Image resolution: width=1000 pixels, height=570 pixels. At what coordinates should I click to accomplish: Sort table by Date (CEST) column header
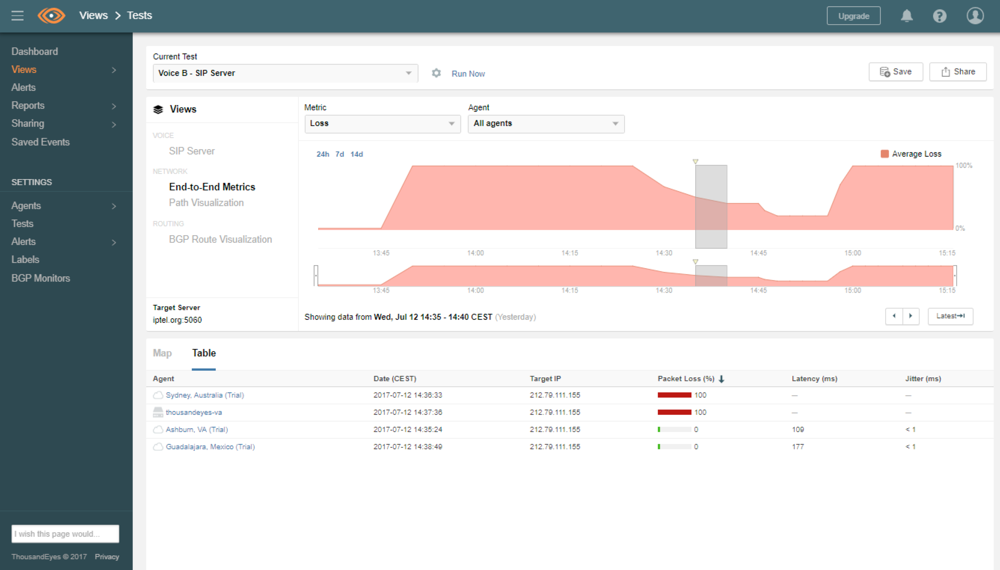pos(395,379)
